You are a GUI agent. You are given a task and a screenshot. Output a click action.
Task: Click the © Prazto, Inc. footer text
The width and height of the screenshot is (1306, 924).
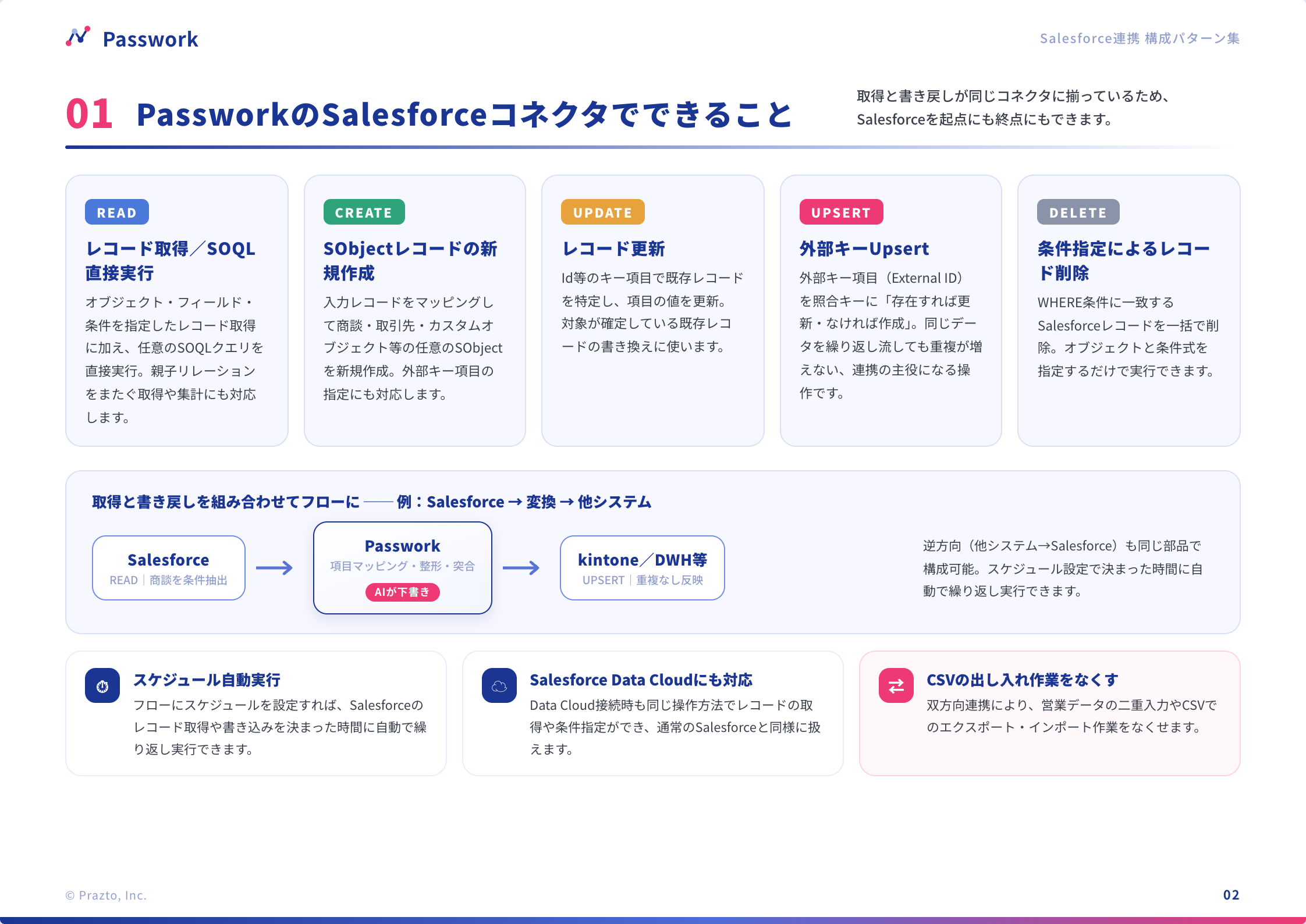point(106,895)
